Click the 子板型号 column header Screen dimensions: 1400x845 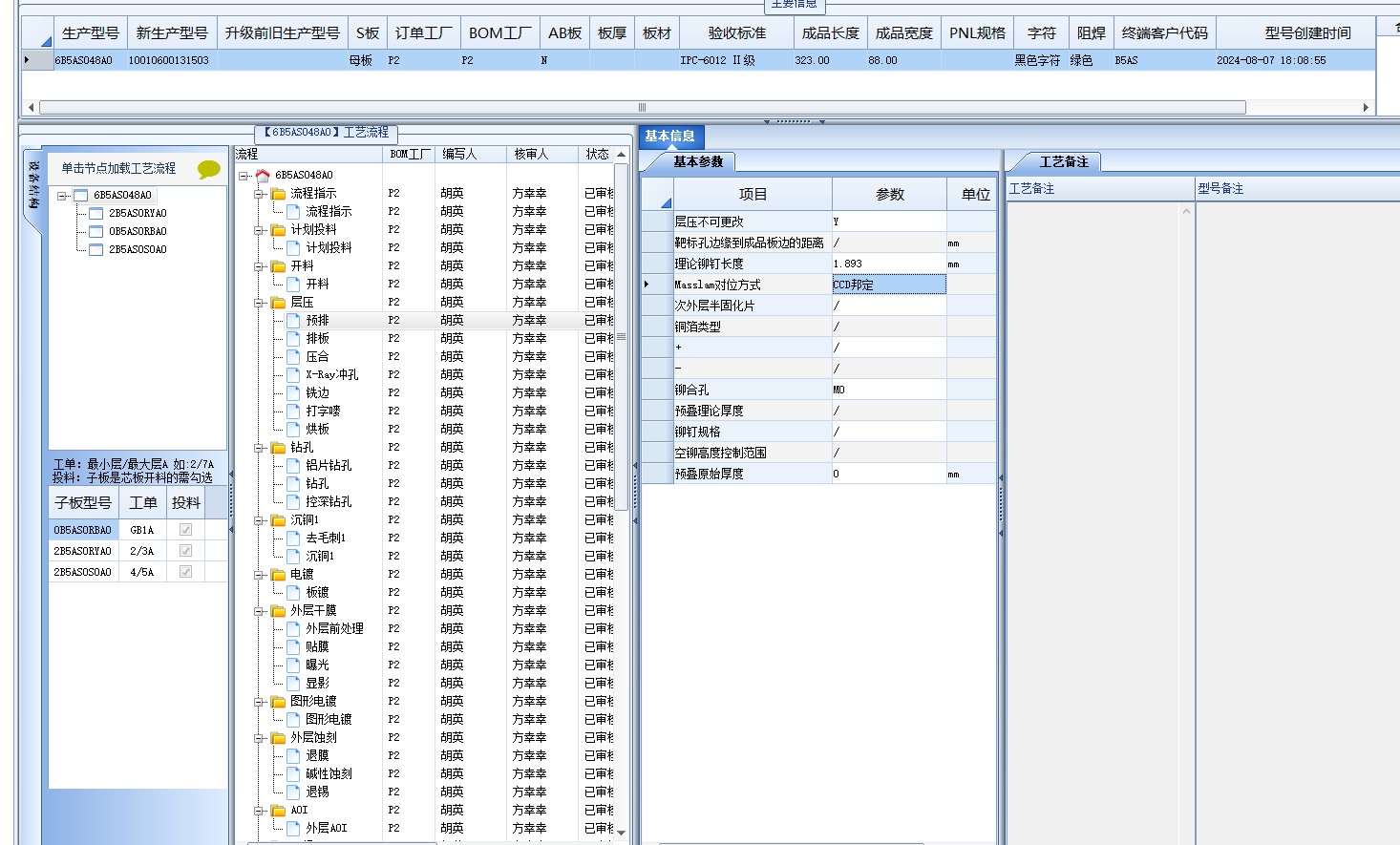point(83,502)
